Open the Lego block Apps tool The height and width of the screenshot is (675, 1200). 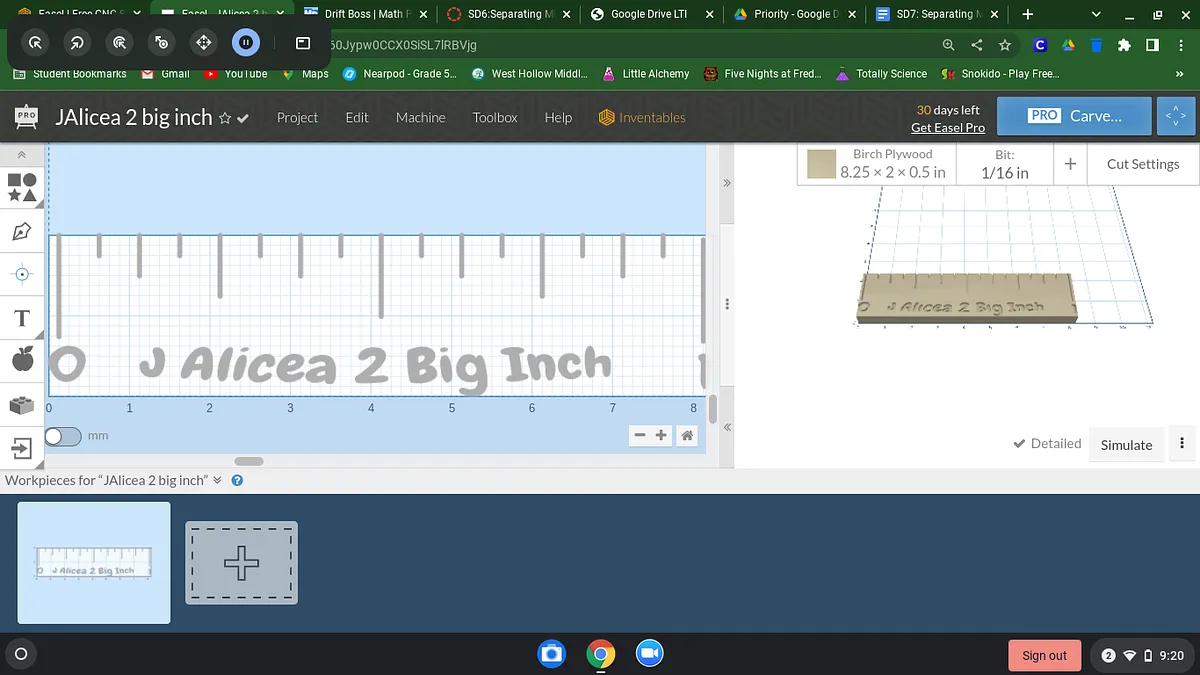(22, 405)
